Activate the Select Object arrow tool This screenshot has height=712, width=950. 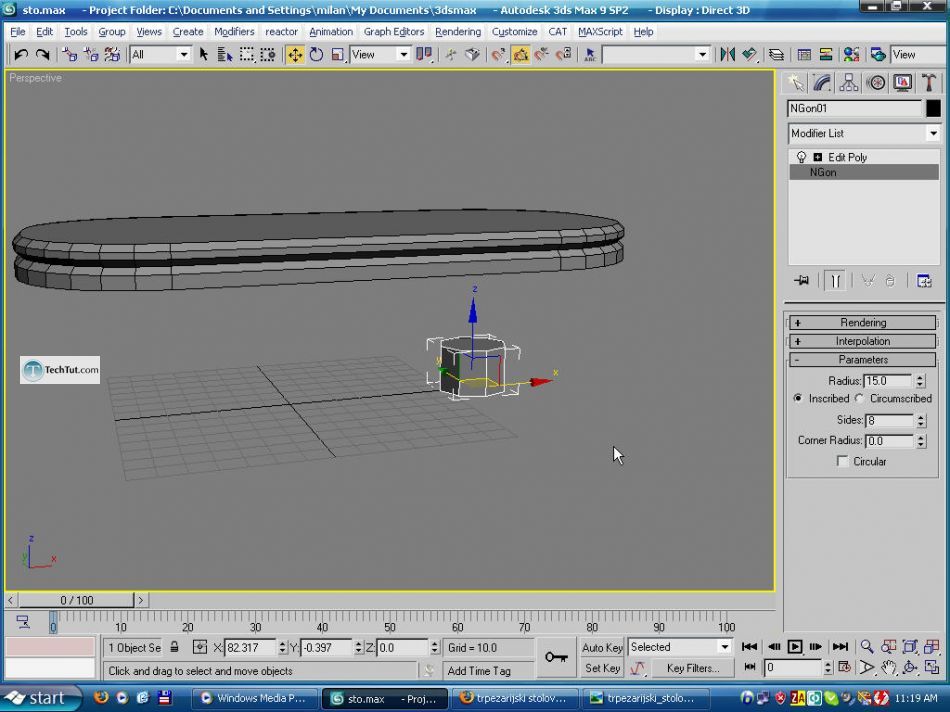coord(204,55)
